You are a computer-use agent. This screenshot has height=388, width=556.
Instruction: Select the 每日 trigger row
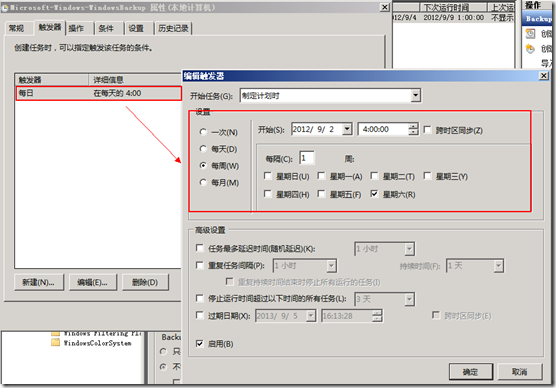(x=98, y=93)
